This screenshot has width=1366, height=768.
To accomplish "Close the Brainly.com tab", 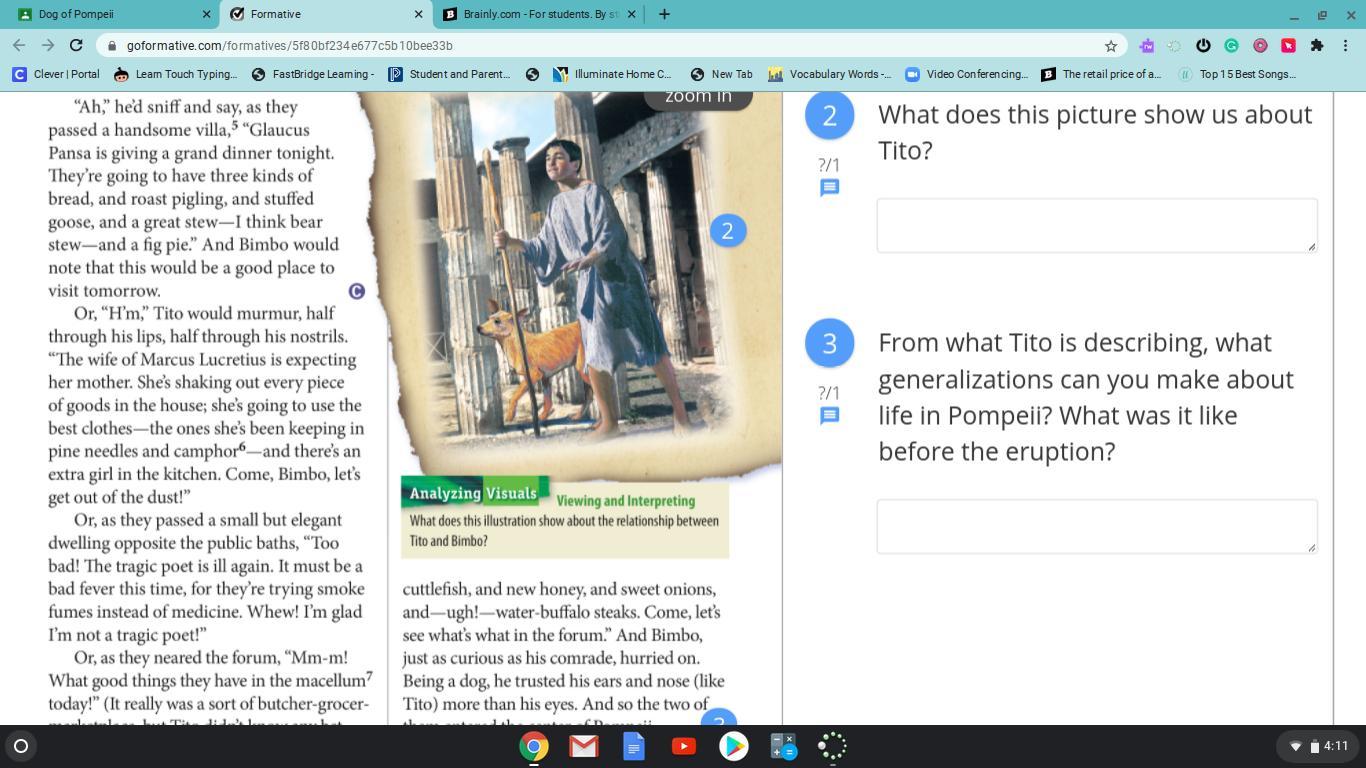I will tap(632, 14).
